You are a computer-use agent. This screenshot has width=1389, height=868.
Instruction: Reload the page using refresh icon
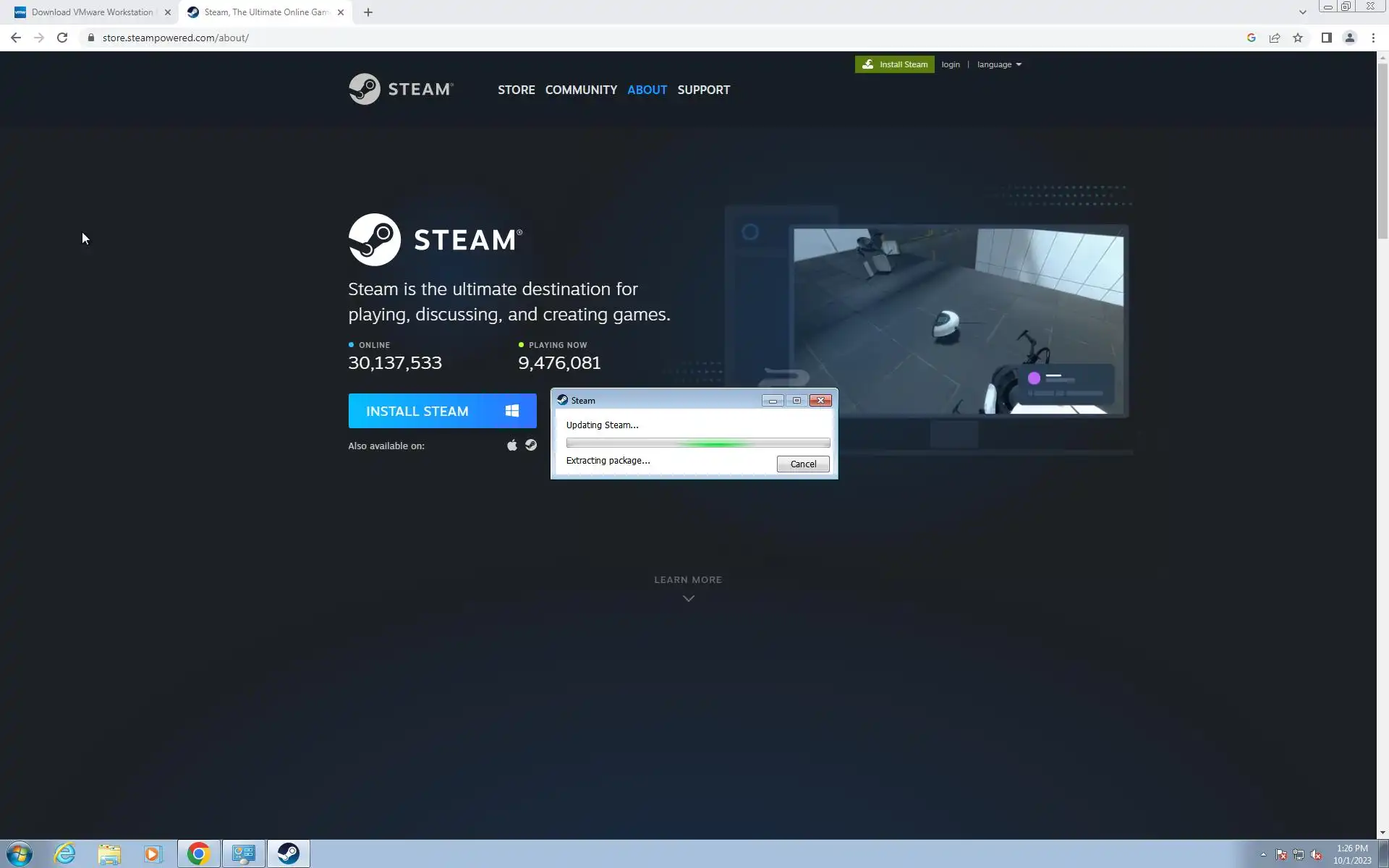[62, 38]
